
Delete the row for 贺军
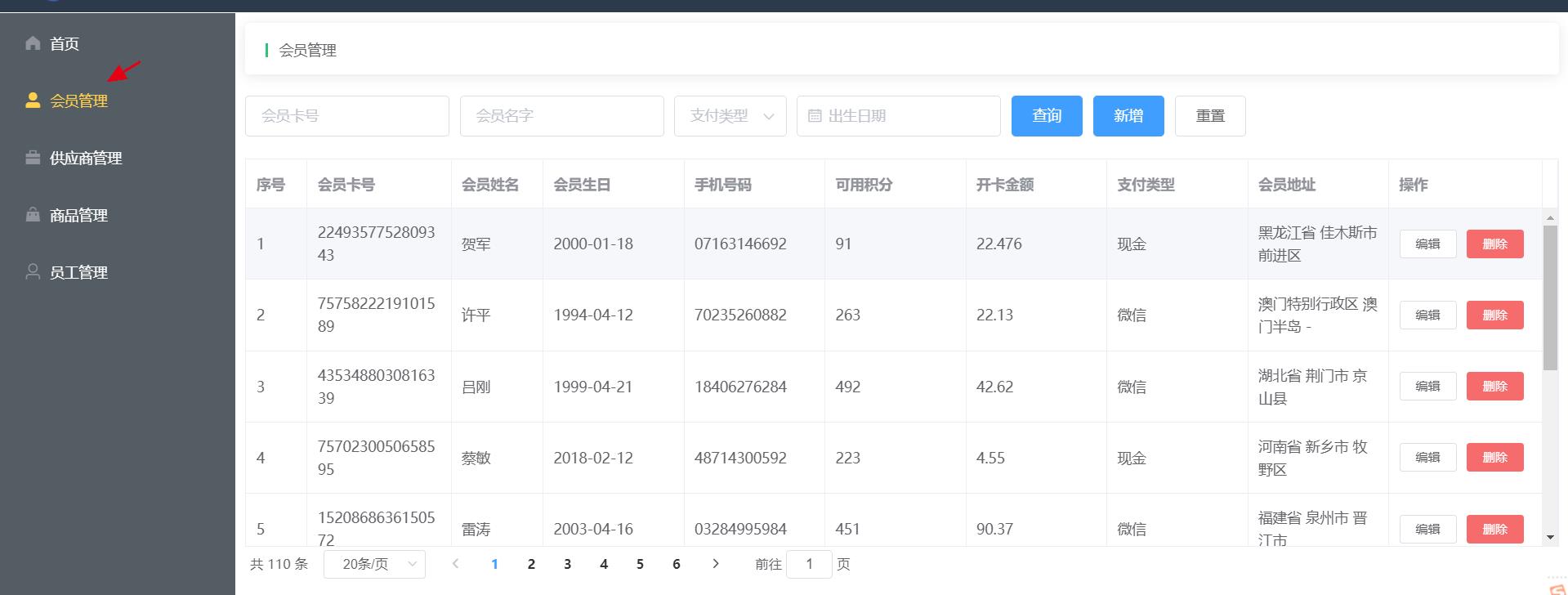tap(1494, 244)
